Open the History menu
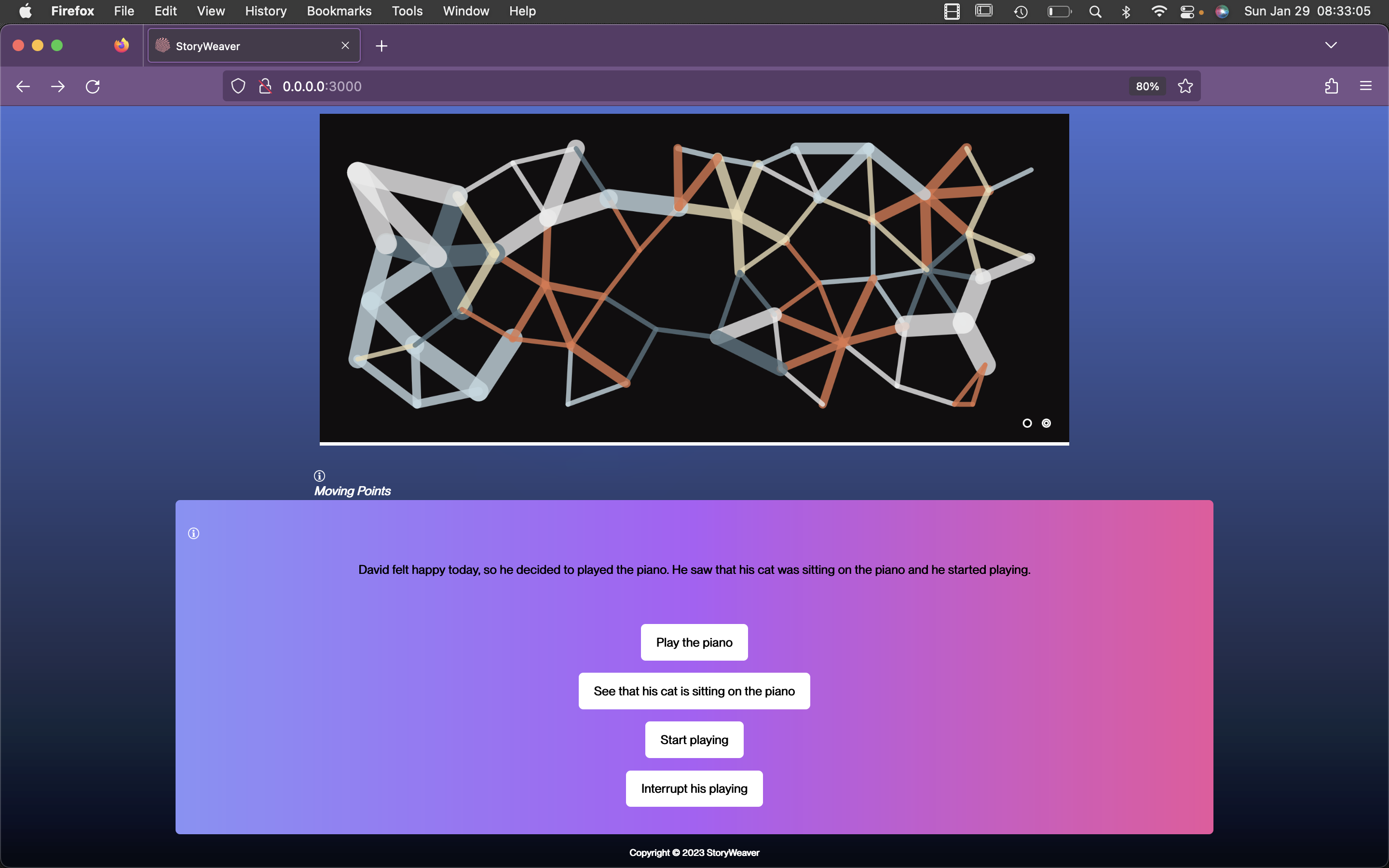Viewport: 1389px width, 868px height. click(x=265, y=12)
